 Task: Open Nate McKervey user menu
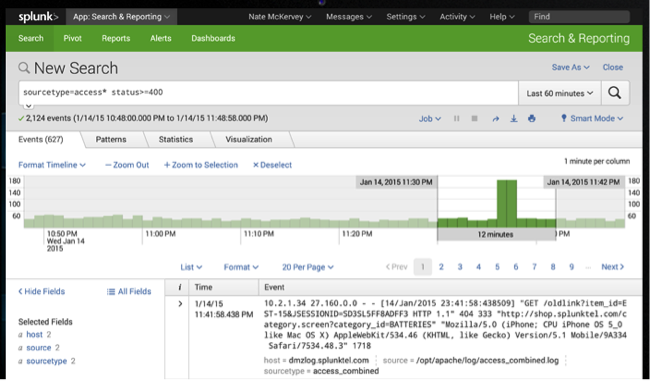pos(280,17)
